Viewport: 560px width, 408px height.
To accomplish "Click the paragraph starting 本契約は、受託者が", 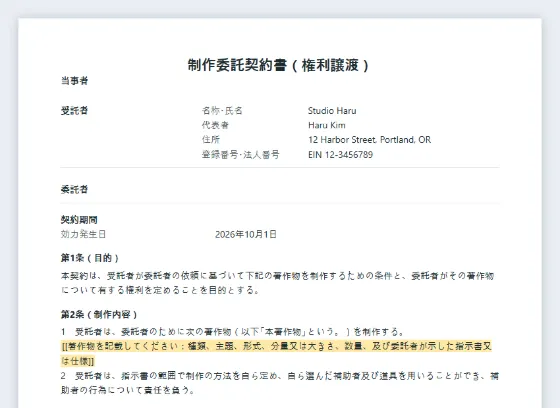I will (278, 283).
